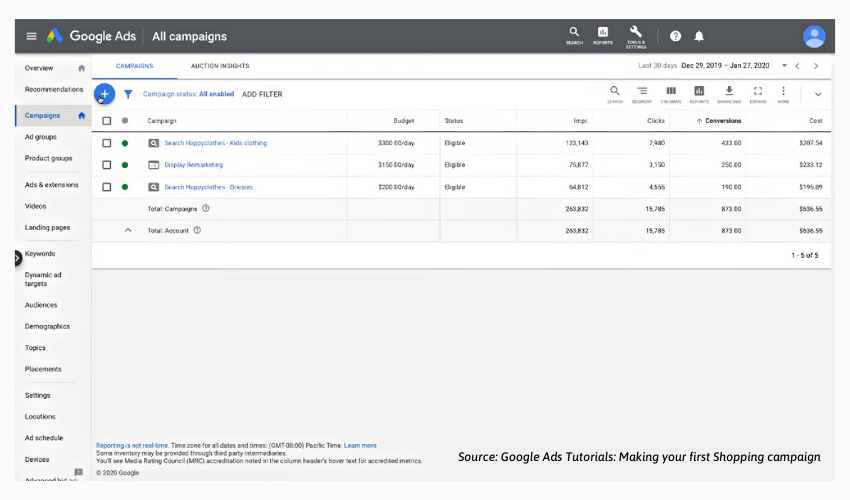Viewport: 850px width, 500px height.
Task: Toggle the select-all campaigns checkbox
Action: click(x=107, y=121)
